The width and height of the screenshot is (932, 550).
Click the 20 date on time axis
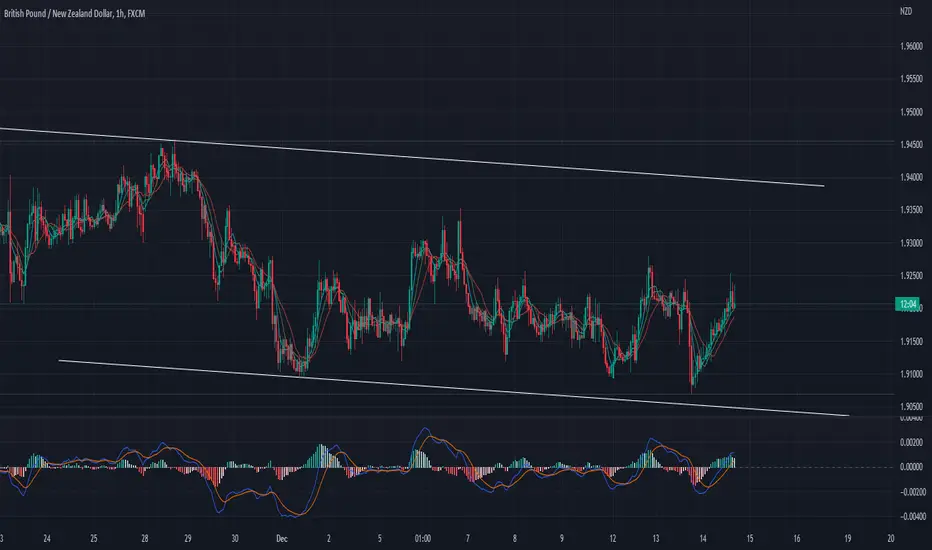(890, 539)
